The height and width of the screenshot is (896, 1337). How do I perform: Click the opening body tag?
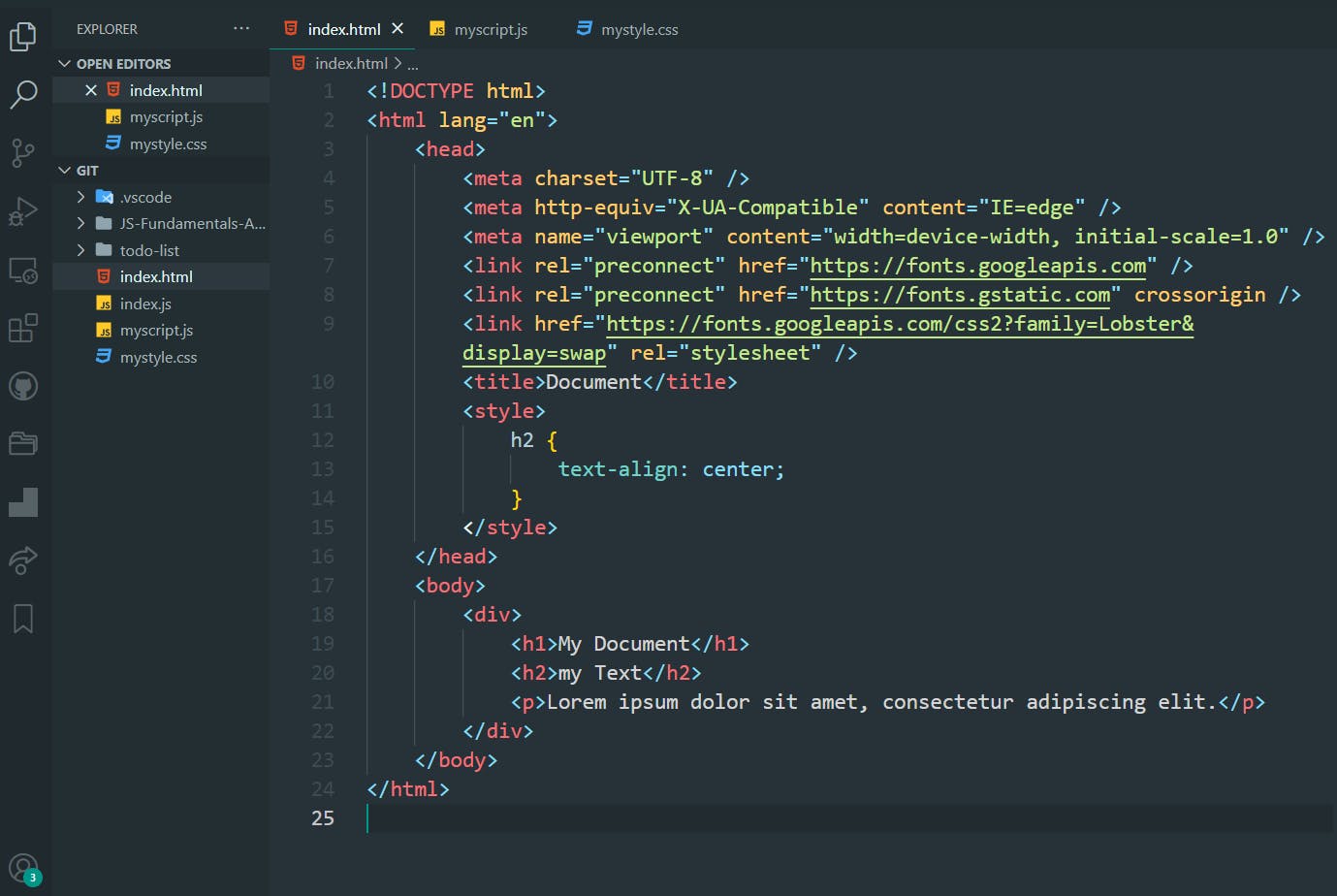[450, 586]
